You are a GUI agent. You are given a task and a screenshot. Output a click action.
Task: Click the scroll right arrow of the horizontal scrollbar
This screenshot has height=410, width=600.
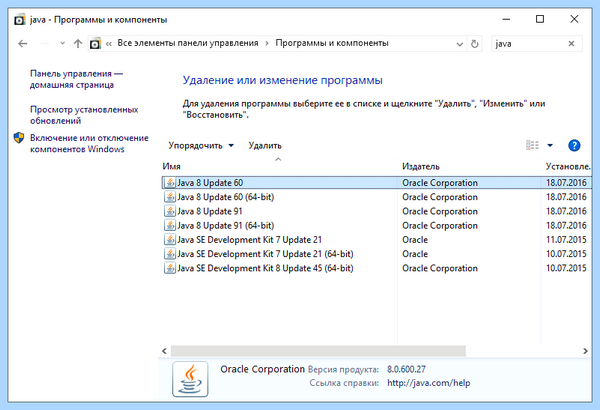pyautogui.click(x=585, y=351)
